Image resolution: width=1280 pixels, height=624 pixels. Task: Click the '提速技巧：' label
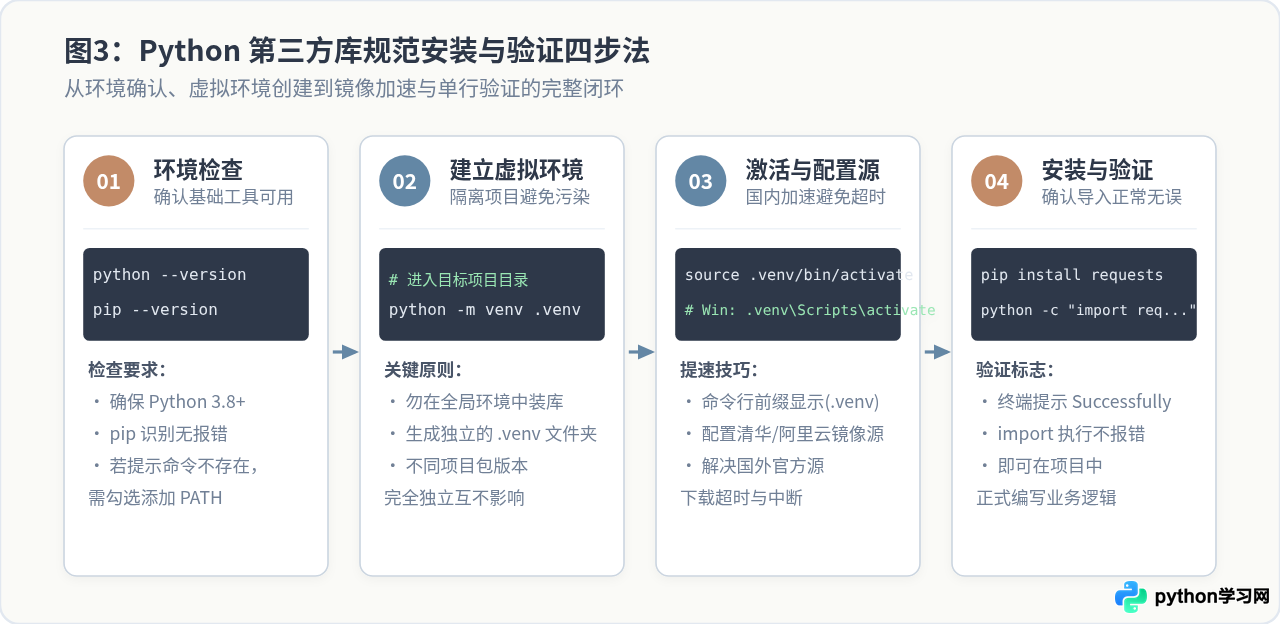(x=719, y=370)
